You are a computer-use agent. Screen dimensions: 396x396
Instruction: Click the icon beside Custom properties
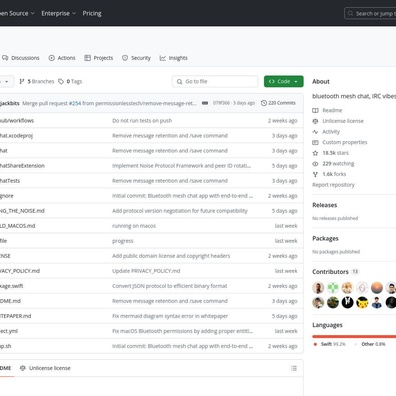tap(315, 142)
